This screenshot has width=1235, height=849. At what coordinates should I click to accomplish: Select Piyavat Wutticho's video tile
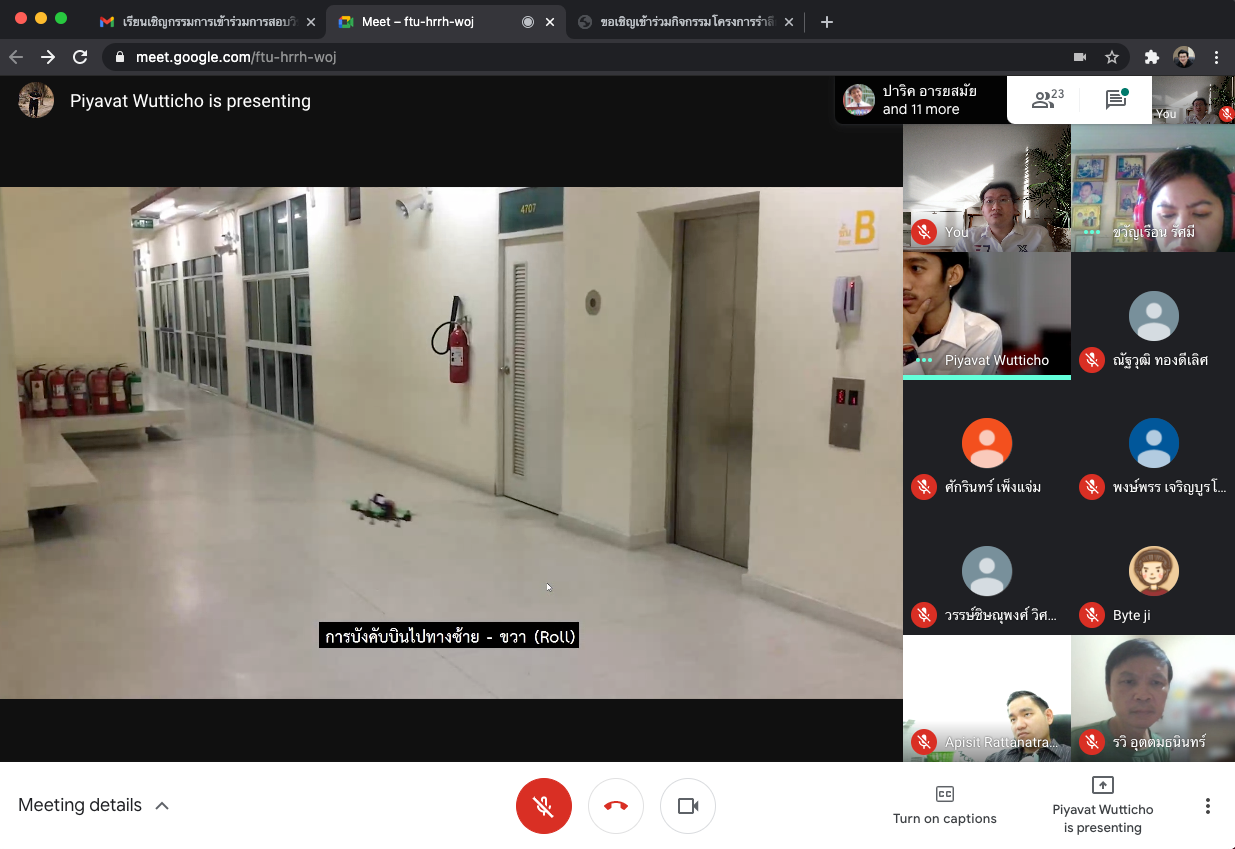click(x=986, y=313)
